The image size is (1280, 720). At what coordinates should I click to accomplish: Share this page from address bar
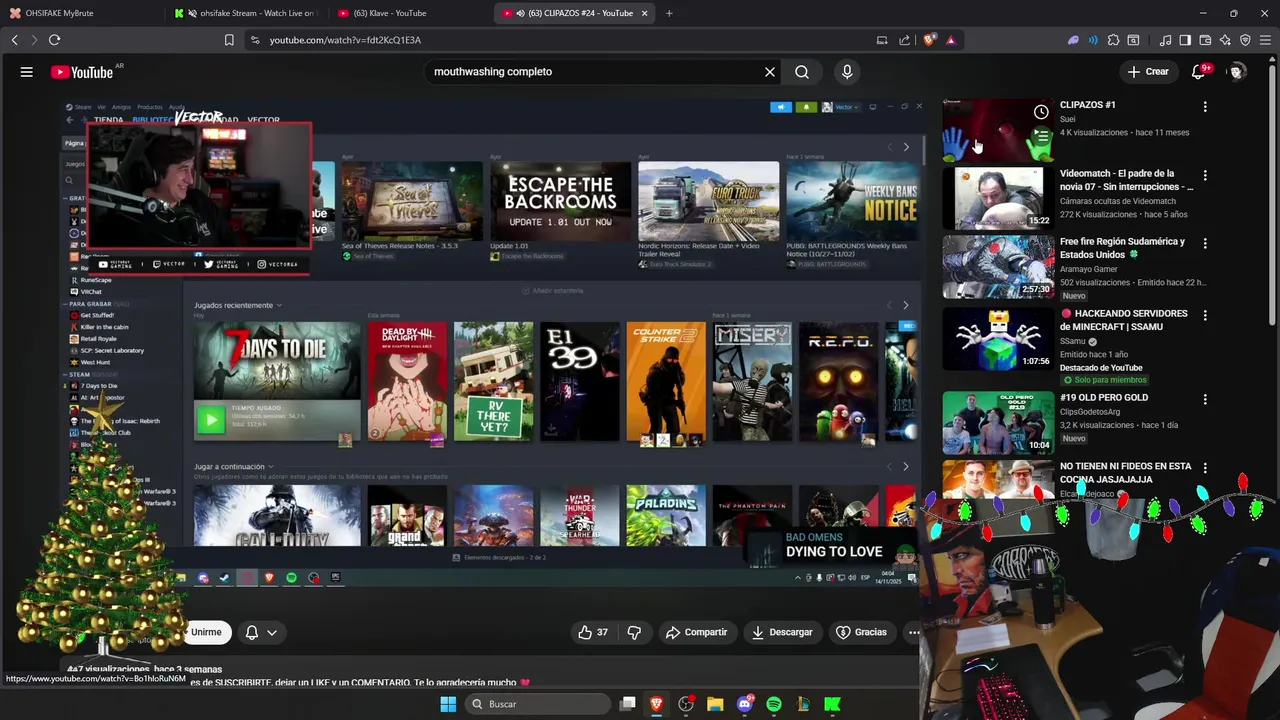(x=905, y=40)
